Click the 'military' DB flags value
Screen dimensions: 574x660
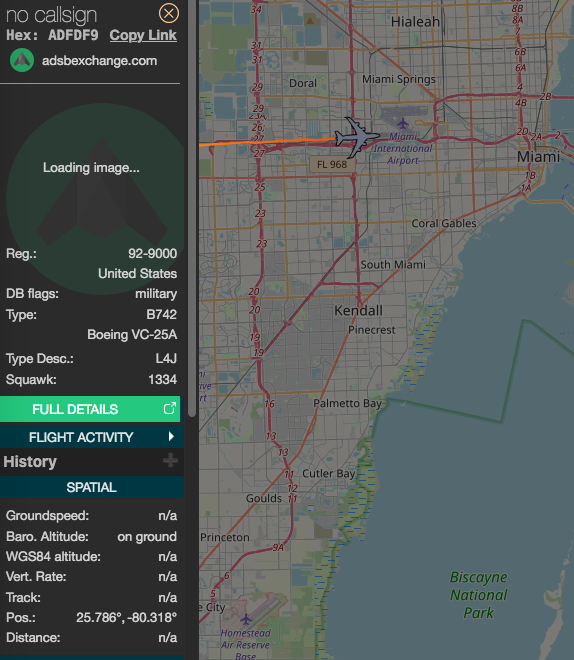point(156,294)
